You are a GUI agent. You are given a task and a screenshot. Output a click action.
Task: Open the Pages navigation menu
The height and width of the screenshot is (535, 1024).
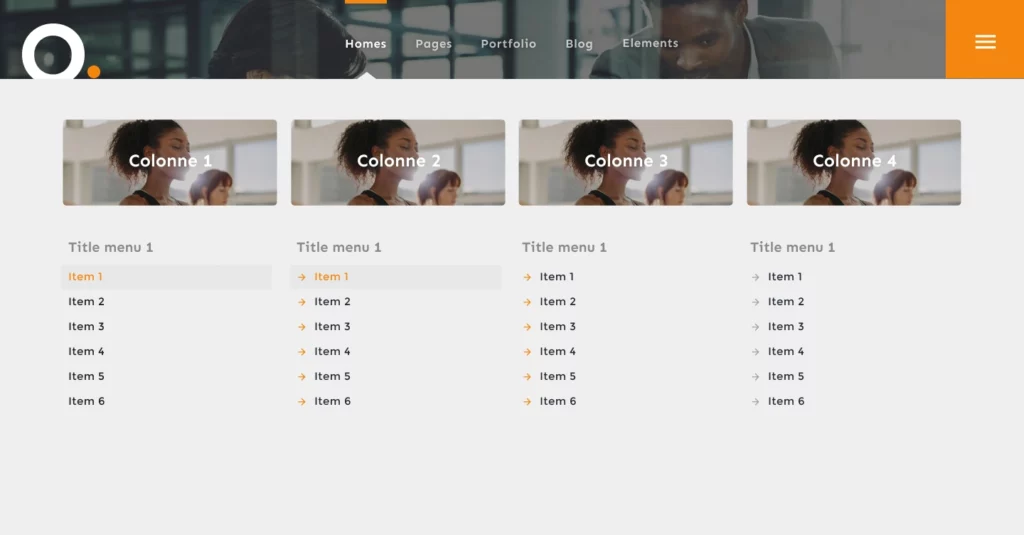pos(433,44)
